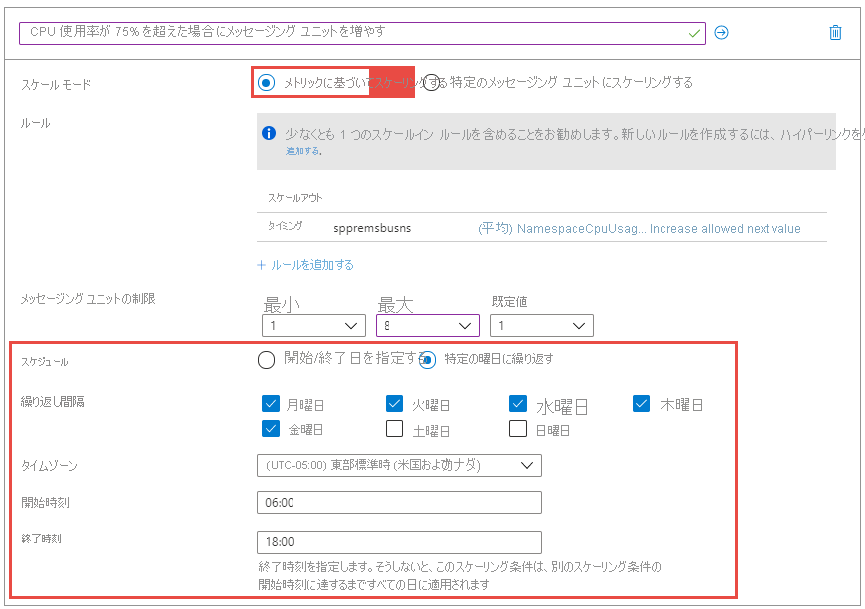Click the arrow circle icon beside condition name

(x=721, y=33)
